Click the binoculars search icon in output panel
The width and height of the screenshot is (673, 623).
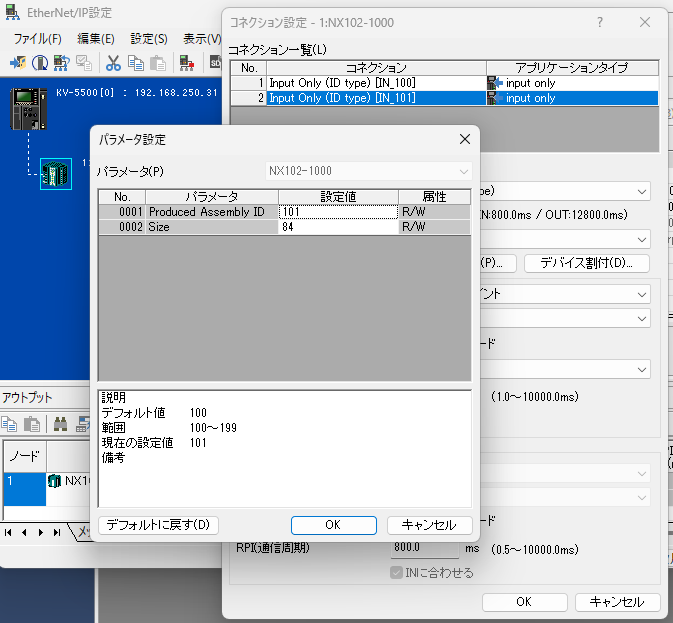(61, 423)
